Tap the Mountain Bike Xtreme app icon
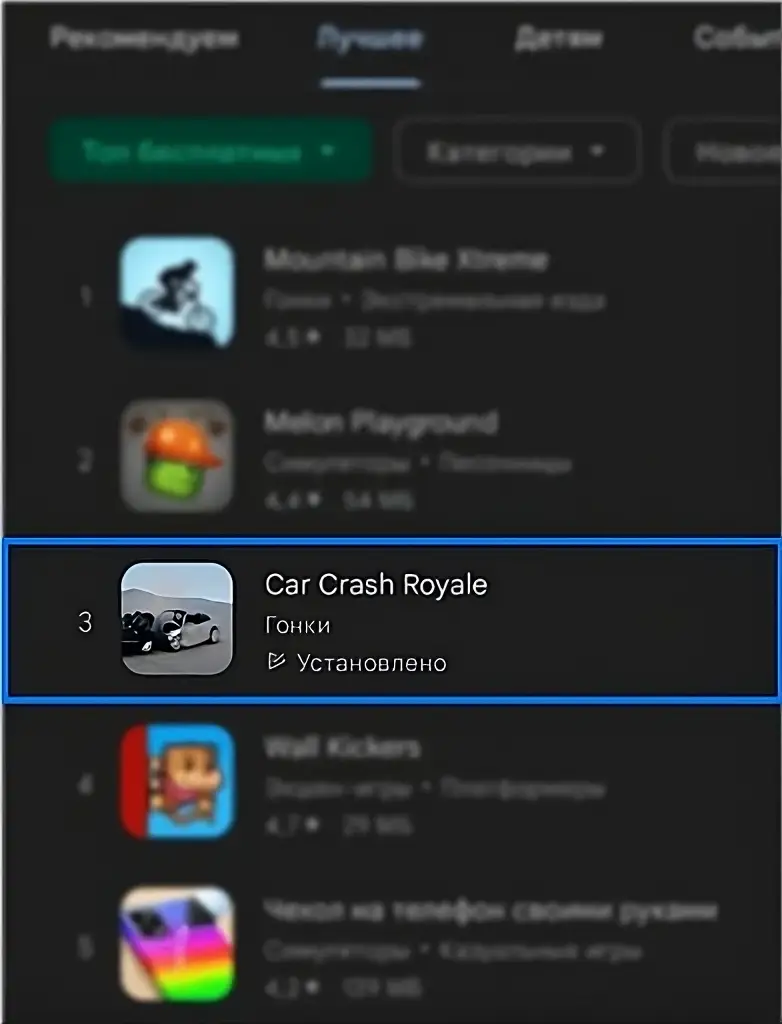Viewport: 782px width, 1024px height. pos(177,293)
